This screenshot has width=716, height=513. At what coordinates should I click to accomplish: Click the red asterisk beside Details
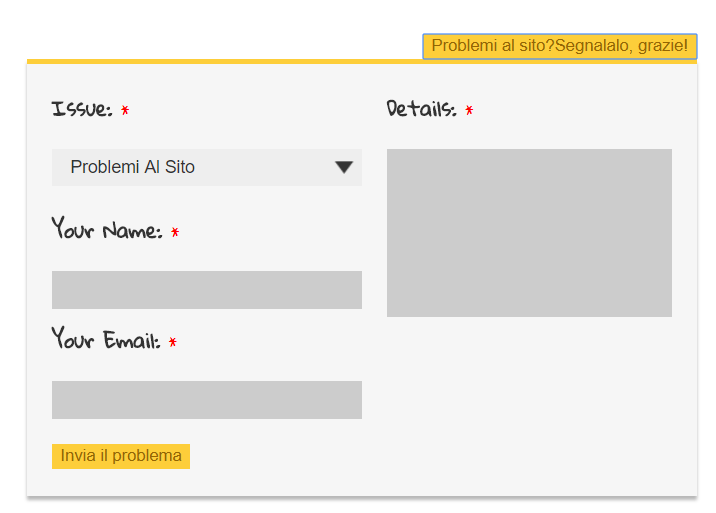click(x=469, y=110)
